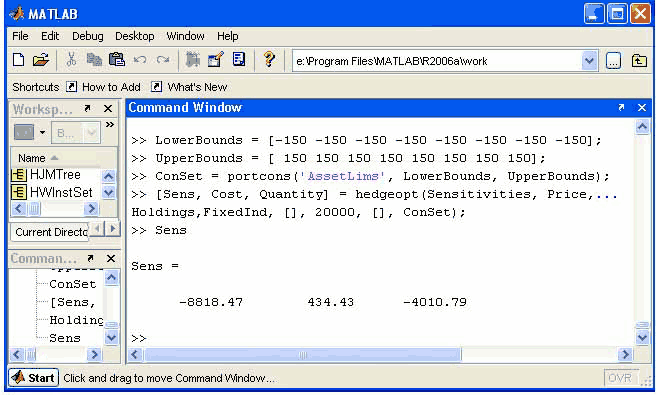Viewport: 657px width, 395px height.
Task: Click Command Window horizontal scrollbar thumb
Action: point(303,355)
